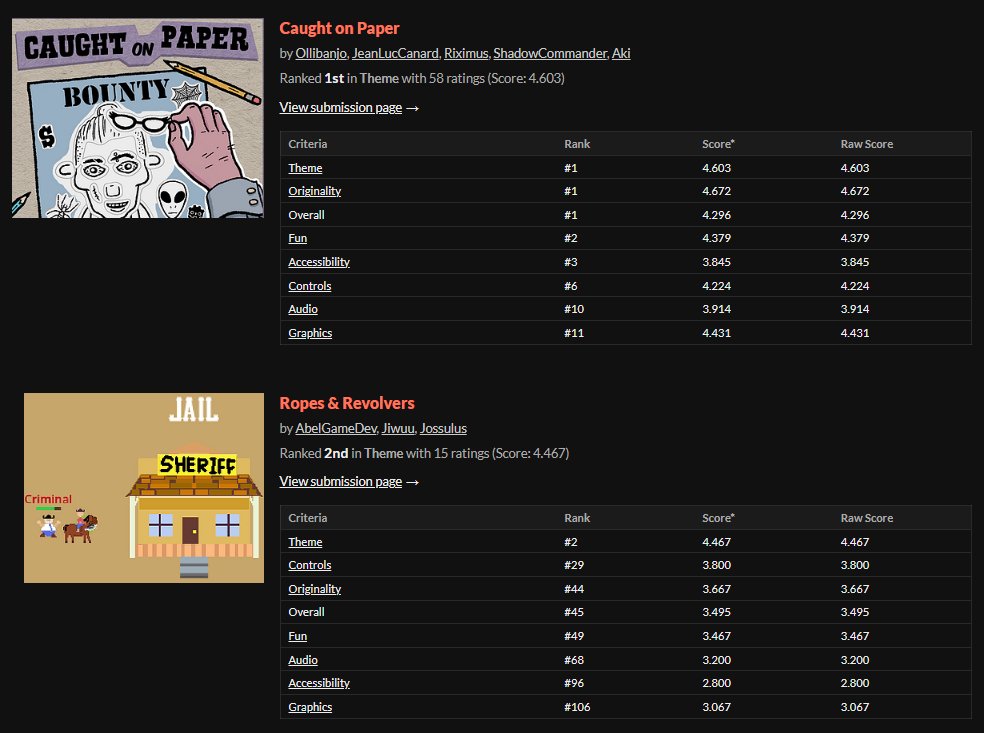Open Fun criteria in Caught on Paper table

click(297, 238)
